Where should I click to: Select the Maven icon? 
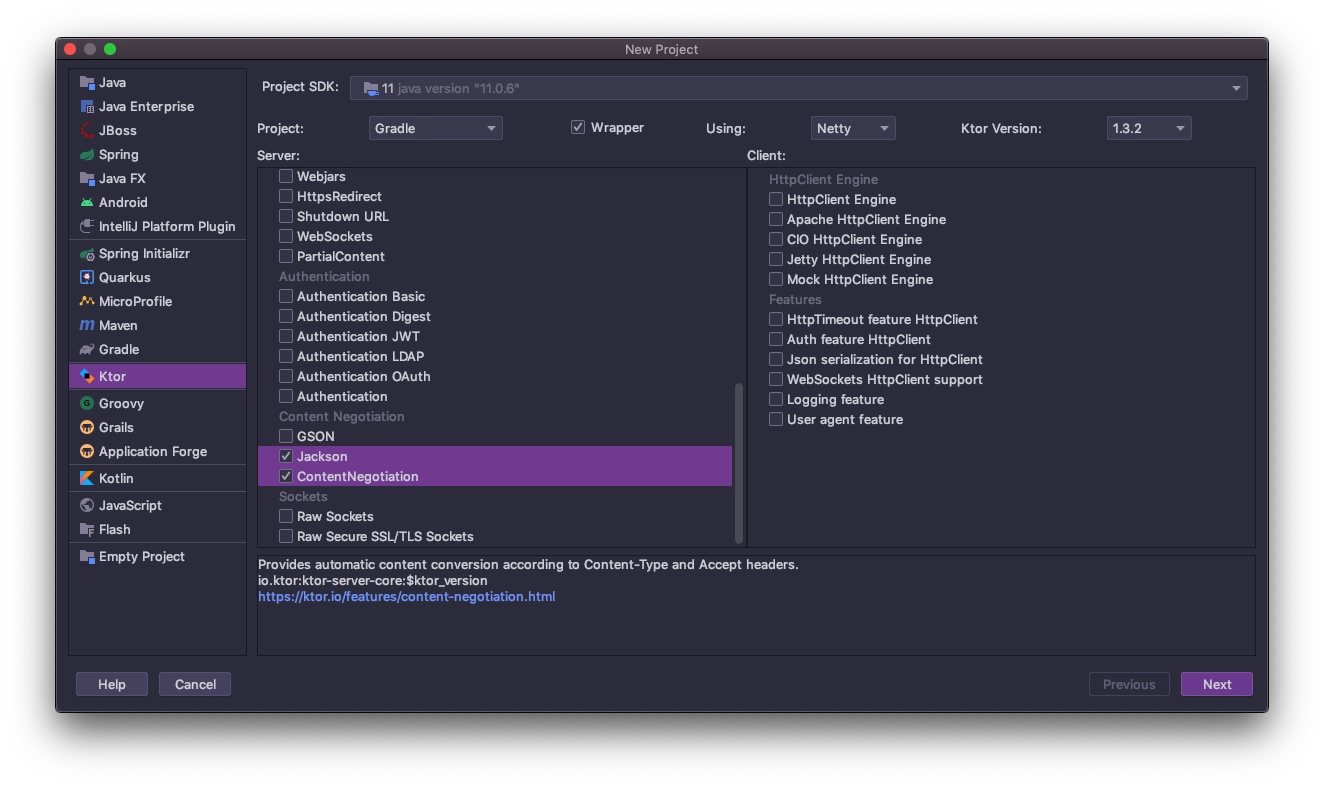point(87,326)
